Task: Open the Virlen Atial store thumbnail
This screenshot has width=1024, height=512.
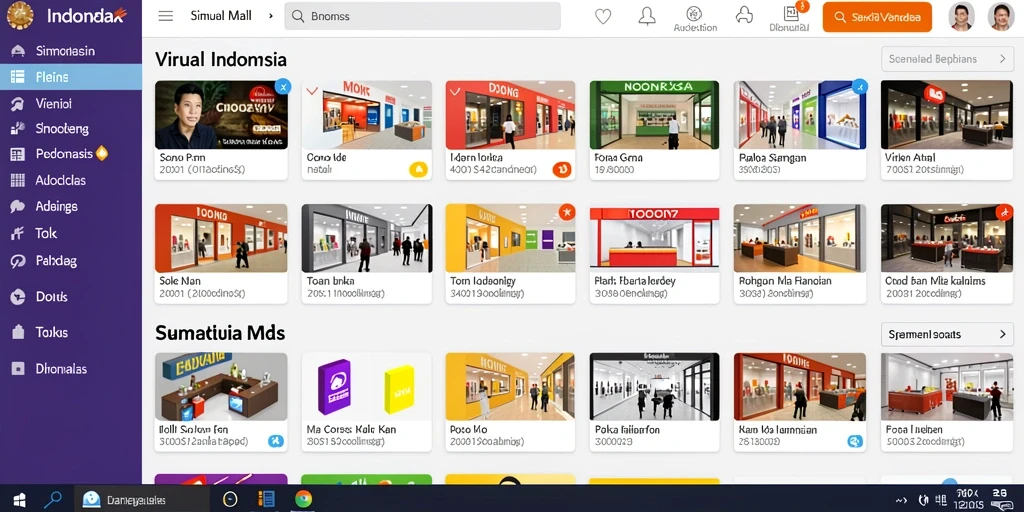Action: 947,116
